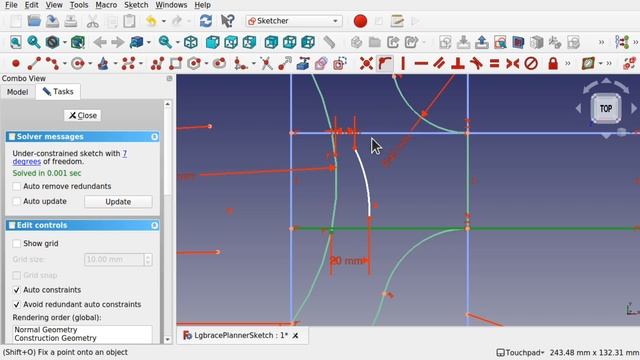Image resolution: width=640 pixels, height=360 pixels.
Task: Toggle construction geometry mode icon
Action: [340, 63]
